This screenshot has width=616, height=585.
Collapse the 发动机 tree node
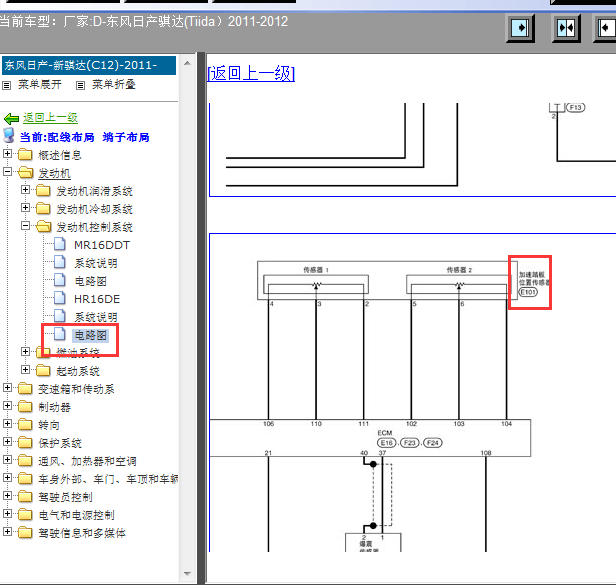[x=7, y=171]
